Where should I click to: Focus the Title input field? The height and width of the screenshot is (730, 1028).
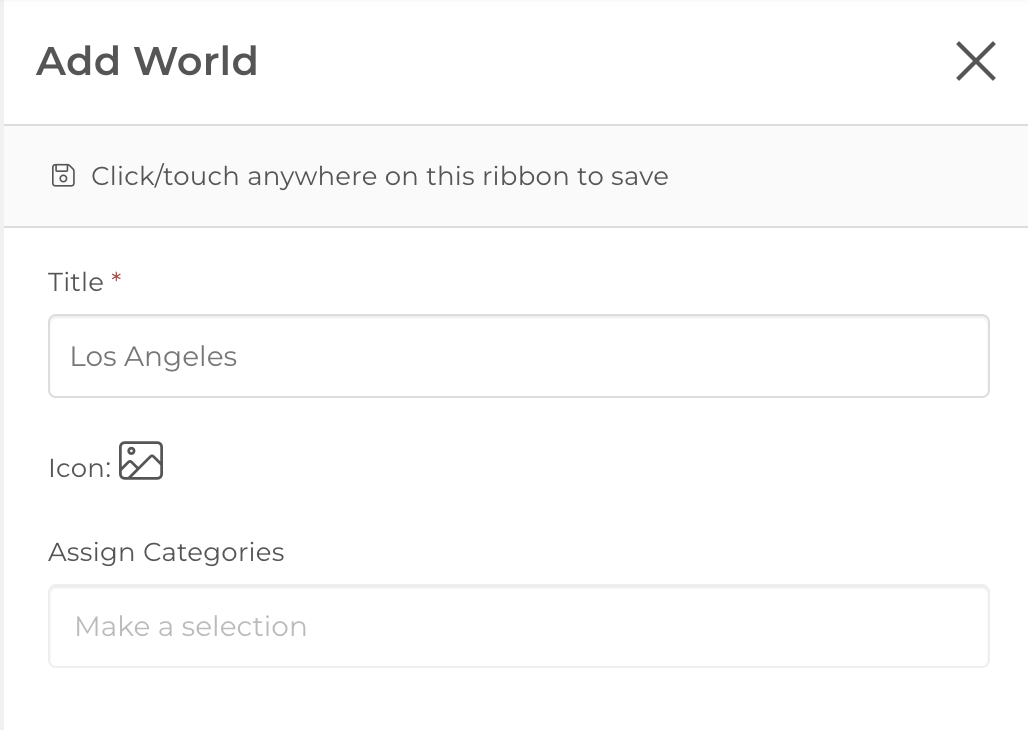[x=518, y=356]
